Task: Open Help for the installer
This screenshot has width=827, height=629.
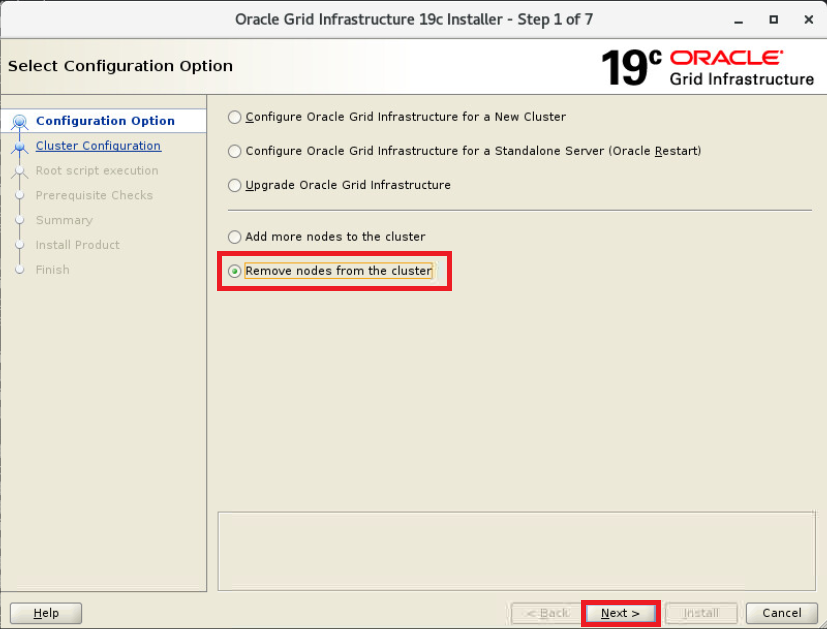Action: point(46,613)
